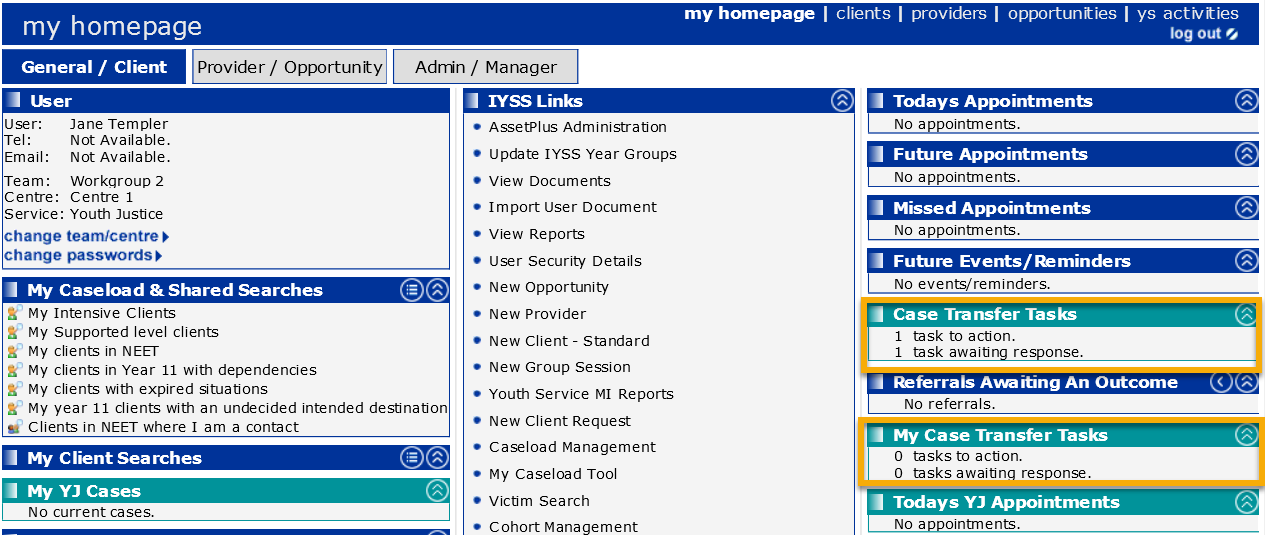Click the log out icon

[x=1232, y=34]
